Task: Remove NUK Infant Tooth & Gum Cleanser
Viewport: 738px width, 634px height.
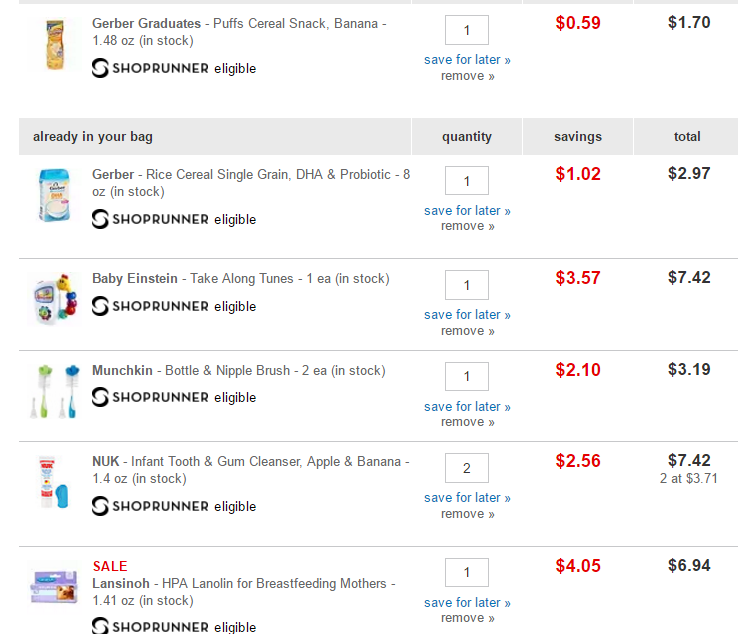Action: (467, 514)
